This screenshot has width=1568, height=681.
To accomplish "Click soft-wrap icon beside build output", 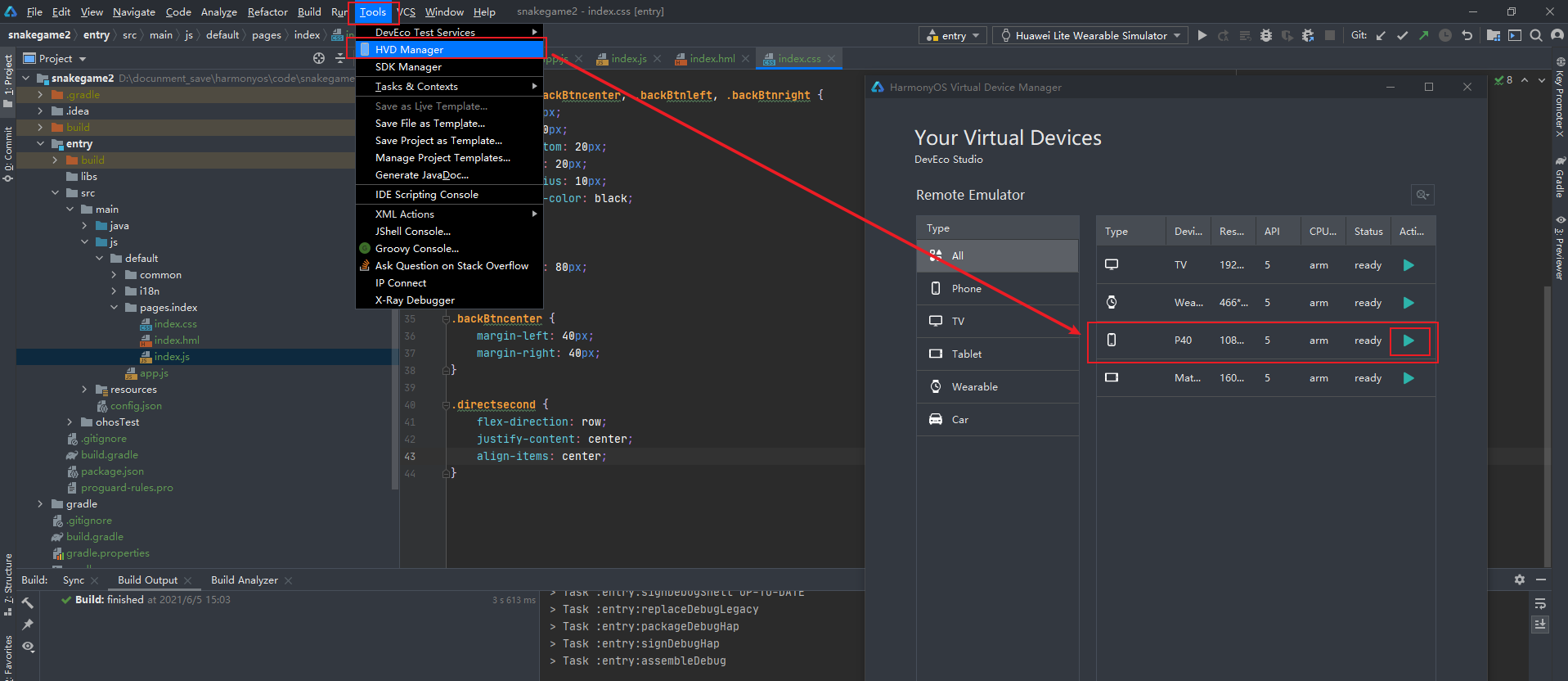I will (1540, 603).
